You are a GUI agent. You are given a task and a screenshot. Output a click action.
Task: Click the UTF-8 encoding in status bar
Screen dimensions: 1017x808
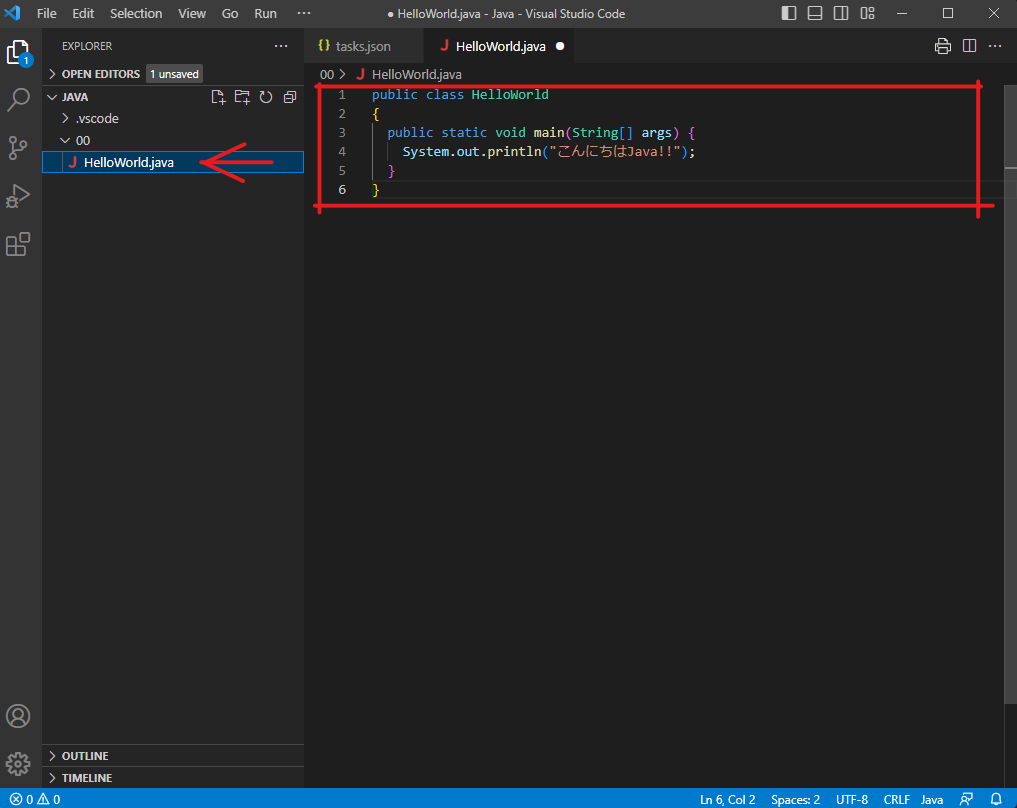(x=852, y=799)
